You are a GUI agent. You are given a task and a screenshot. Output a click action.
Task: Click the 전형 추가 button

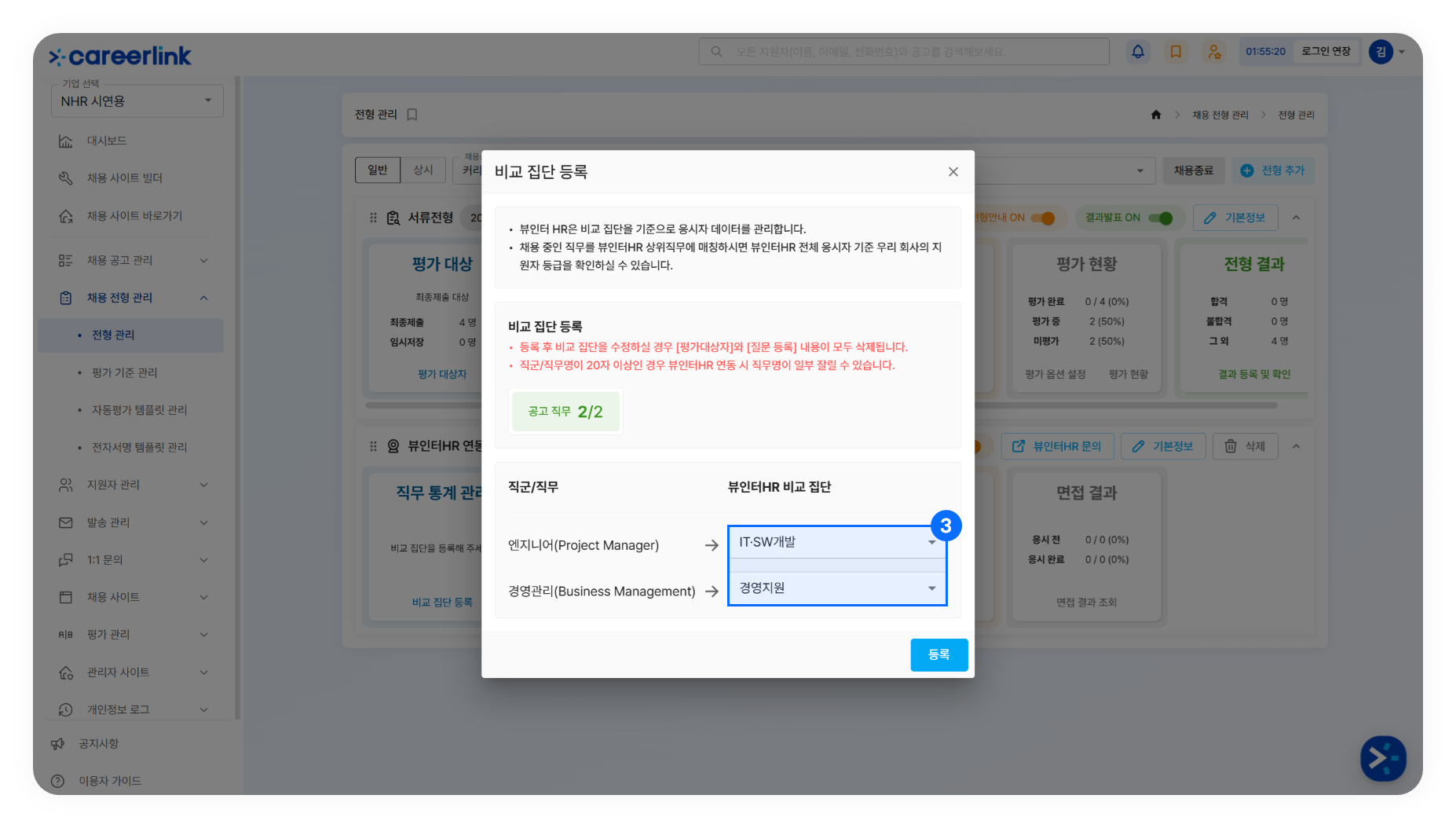[x=1272, y=170]
